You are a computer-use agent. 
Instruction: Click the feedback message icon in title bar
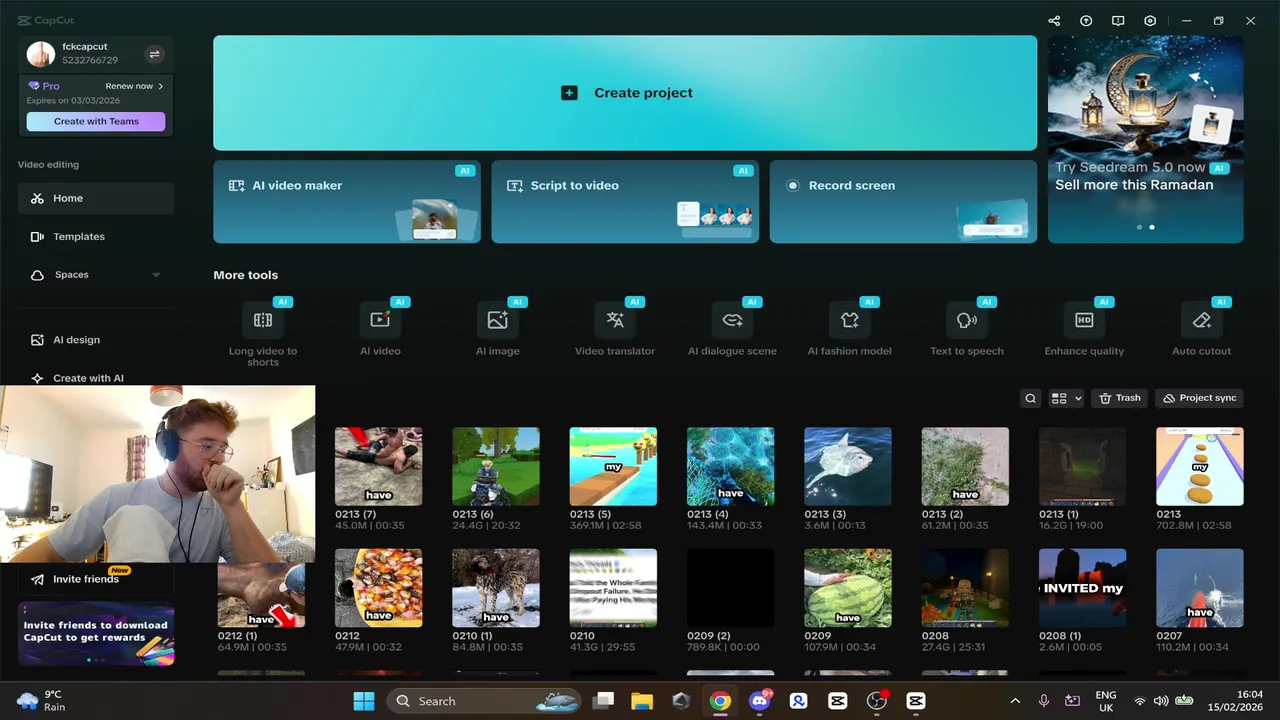coord(1118,21)
